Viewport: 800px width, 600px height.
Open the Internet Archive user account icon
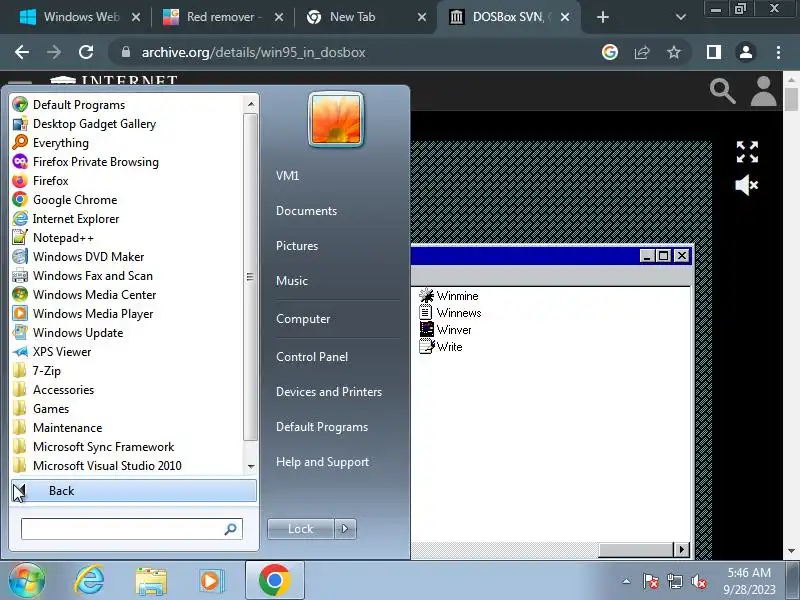click(763, 91)
